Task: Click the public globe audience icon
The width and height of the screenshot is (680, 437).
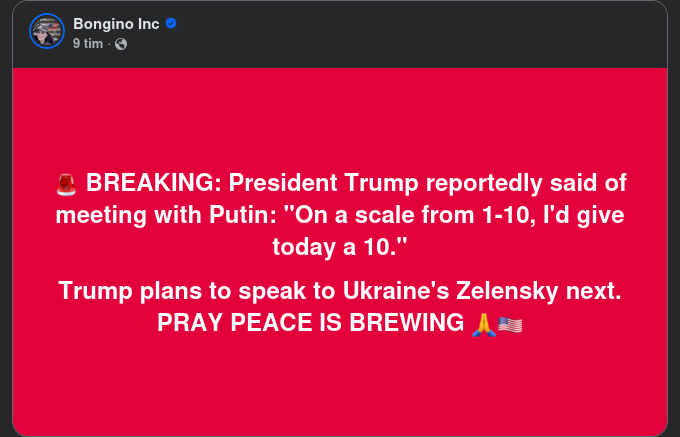Action: tap(121, 44)
